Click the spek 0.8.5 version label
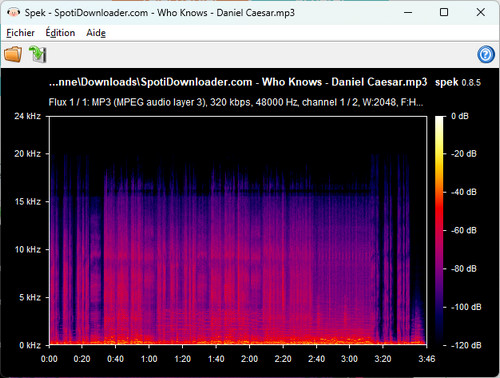Screen dimensions: 500x378 (x=458, y=82)
